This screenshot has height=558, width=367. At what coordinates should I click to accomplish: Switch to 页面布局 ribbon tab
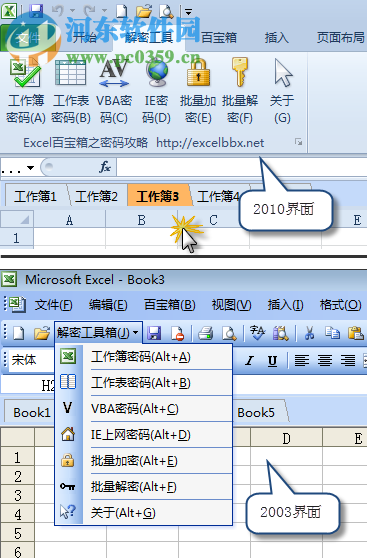[x=341, y=37]
